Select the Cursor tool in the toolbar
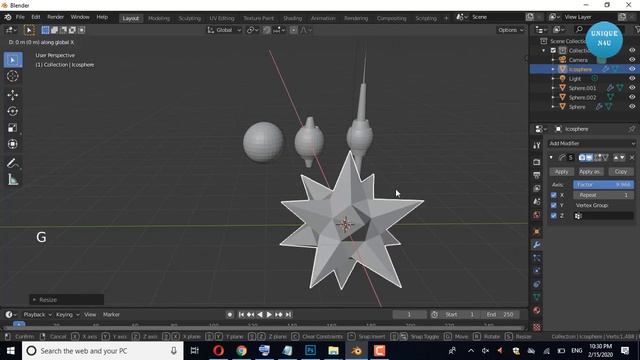This screenshot has height=360, width=640. (13, 76)
